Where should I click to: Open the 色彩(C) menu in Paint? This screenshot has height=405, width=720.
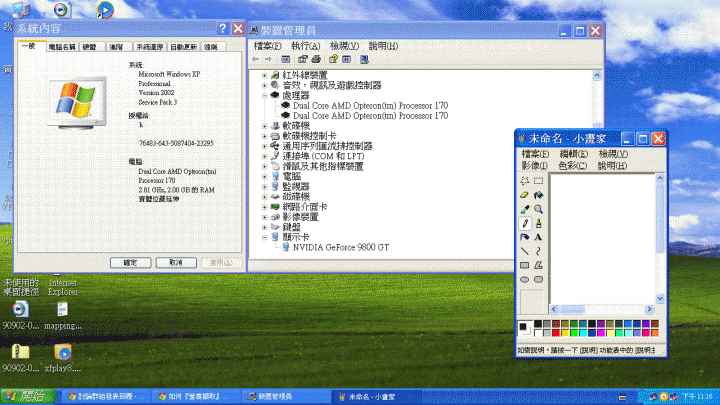tap(573, 166)
